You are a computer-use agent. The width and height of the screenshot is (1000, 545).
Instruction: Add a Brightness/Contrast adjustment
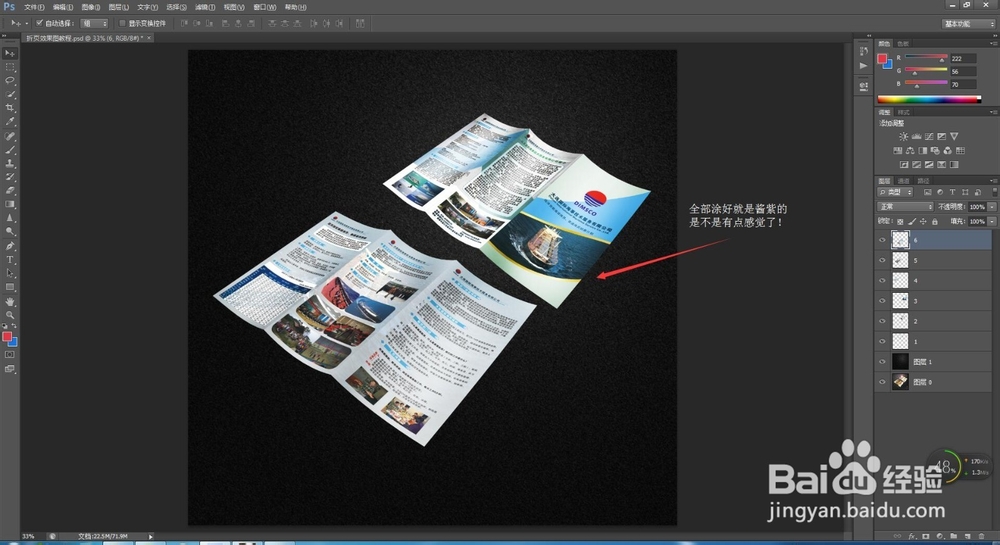click(x=904, y=136)
